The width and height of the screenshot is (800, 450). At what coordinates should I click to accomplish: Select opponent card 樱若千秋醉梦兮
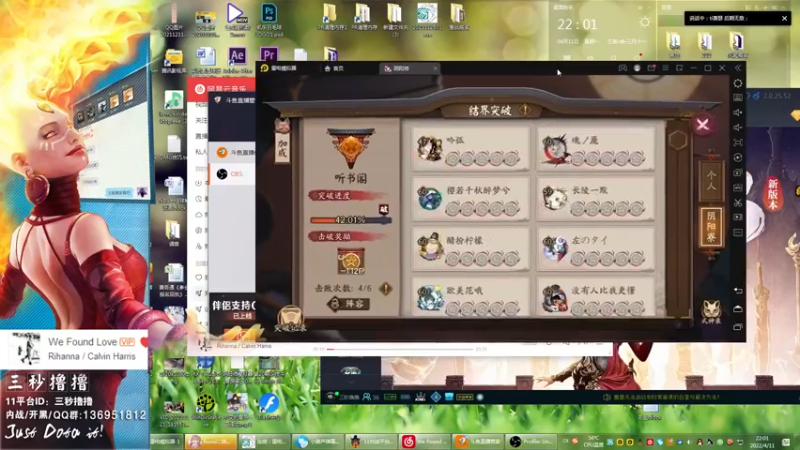click(470, 199)
